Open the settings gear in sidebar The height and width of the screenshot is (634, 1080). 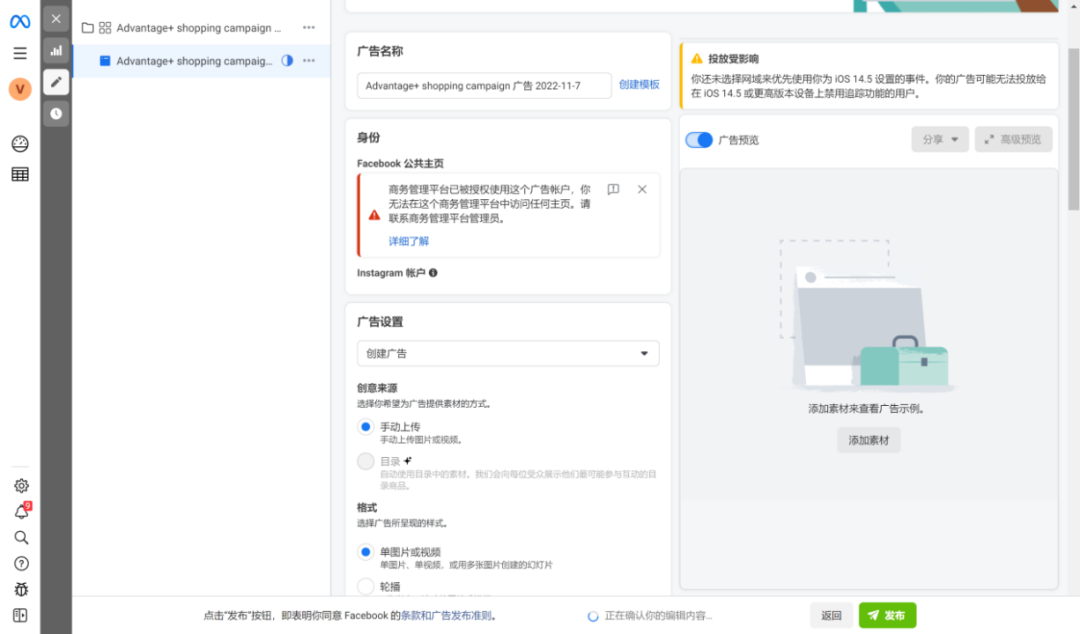(x=20, y=486)
